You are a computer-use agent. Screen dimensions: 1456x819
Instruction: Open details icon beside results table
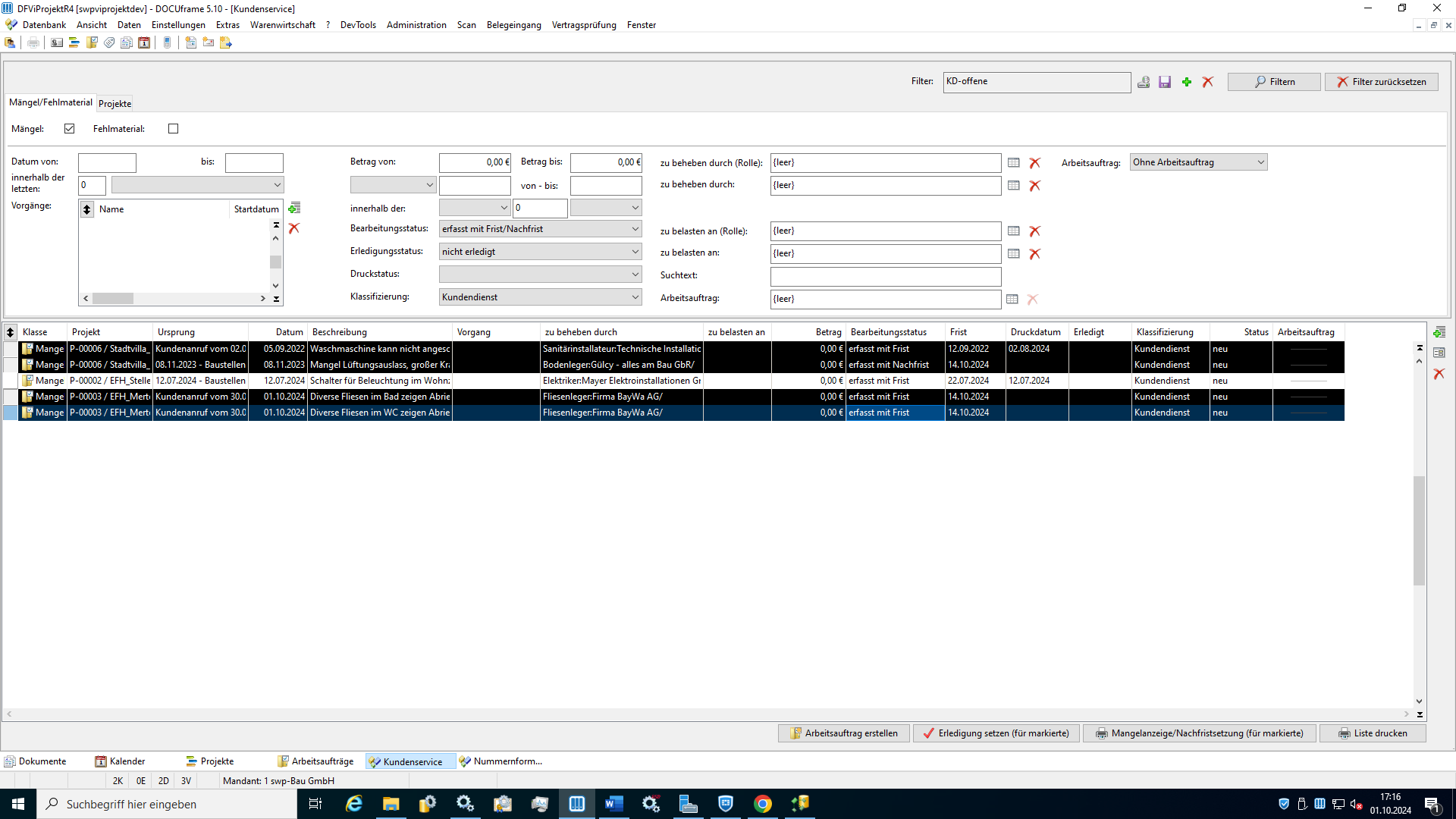[1439, 353]
